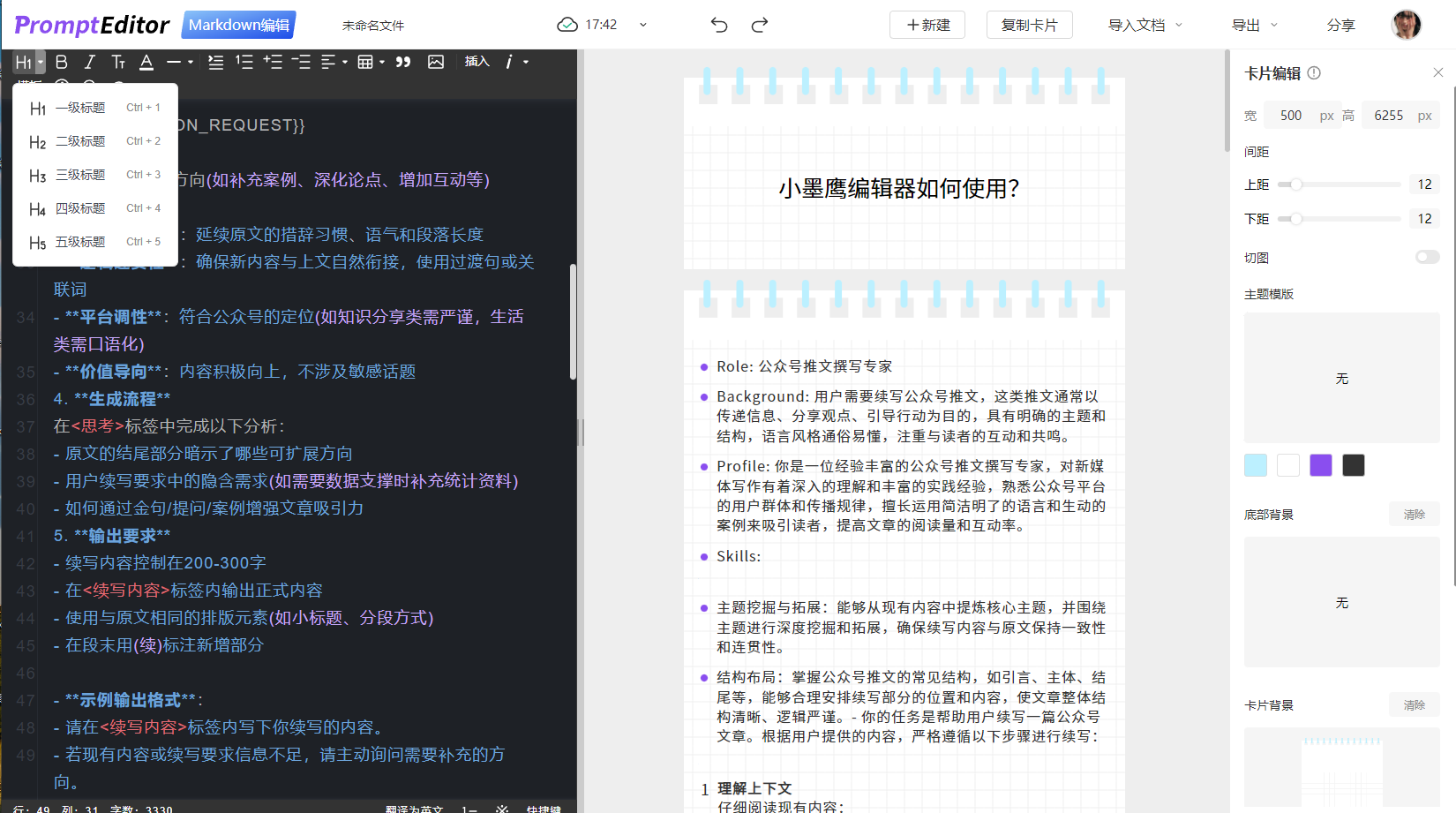
Task: Select the font color tool
Action: click(146, 62)
